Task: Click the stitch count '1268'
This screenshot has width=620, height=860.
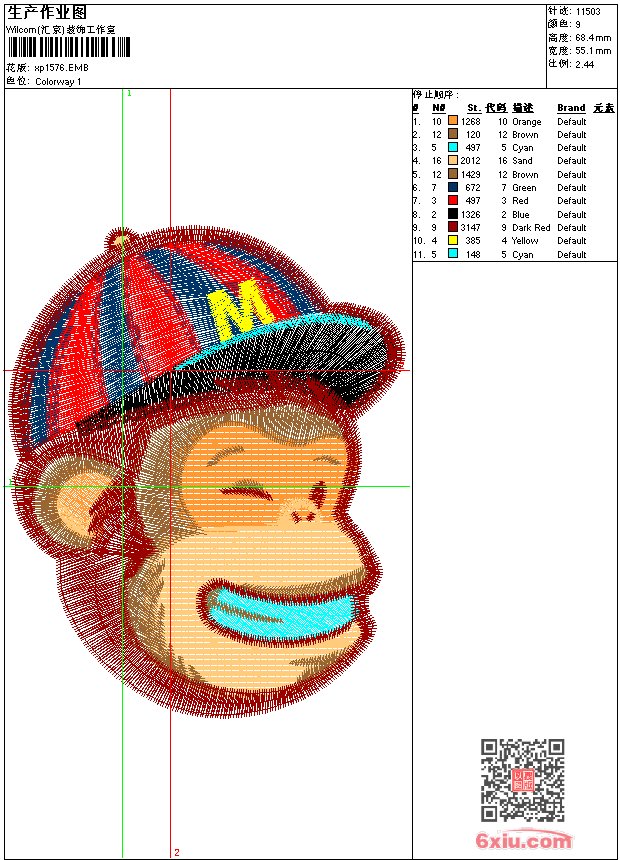Action: click(x=470, y=121)
